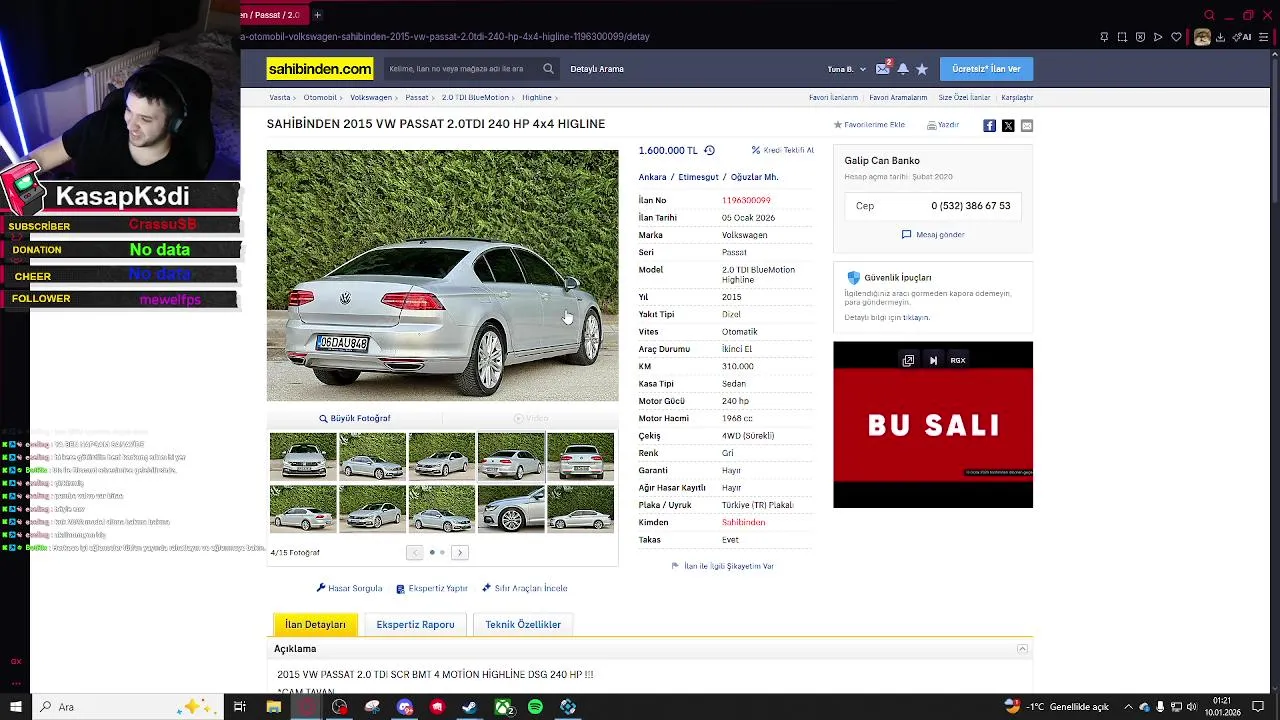Click the main Passat photo
The height and width of the screenshot is (720, 1280).
pyautogui.click(x=442, y=275)
